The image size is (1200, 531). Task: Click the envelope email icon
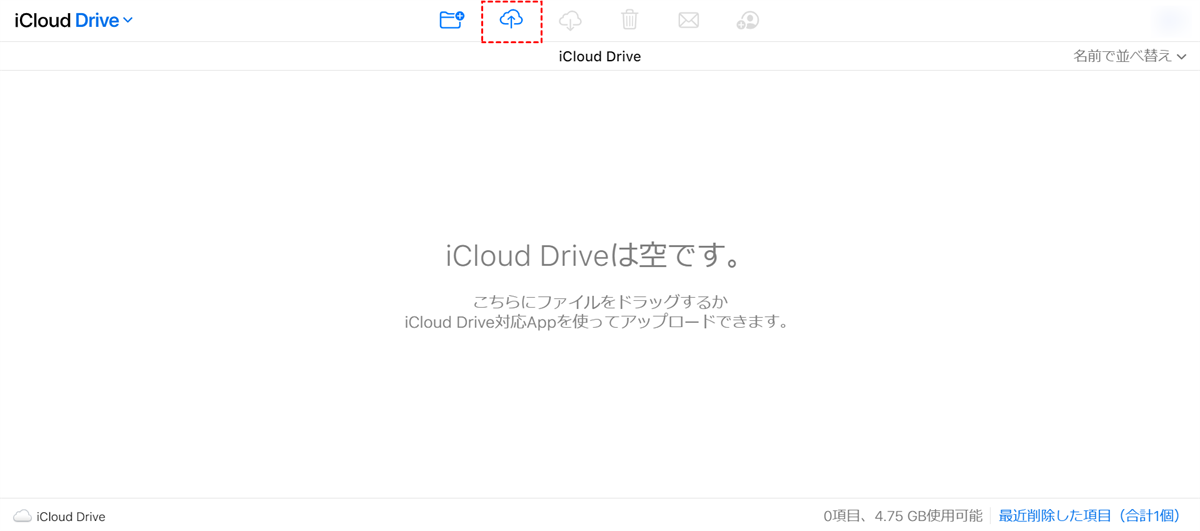coord(688,19)
